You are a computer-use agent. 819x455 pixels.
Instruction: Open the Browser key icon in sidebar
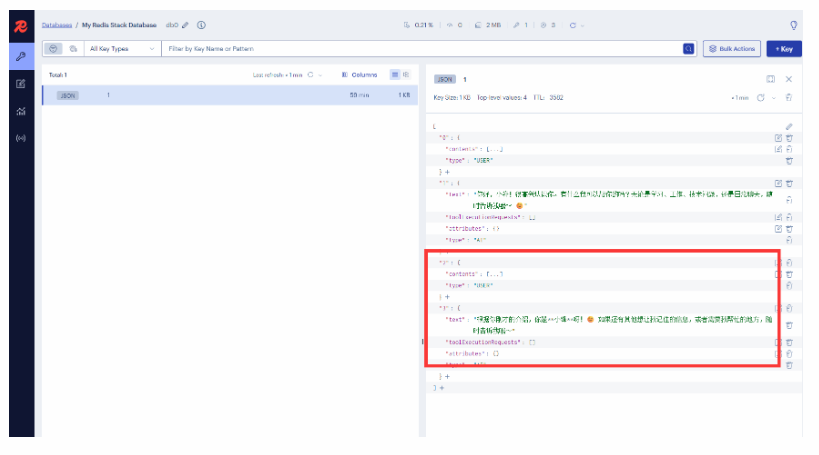pyautogui.click(x=21, y=56)
